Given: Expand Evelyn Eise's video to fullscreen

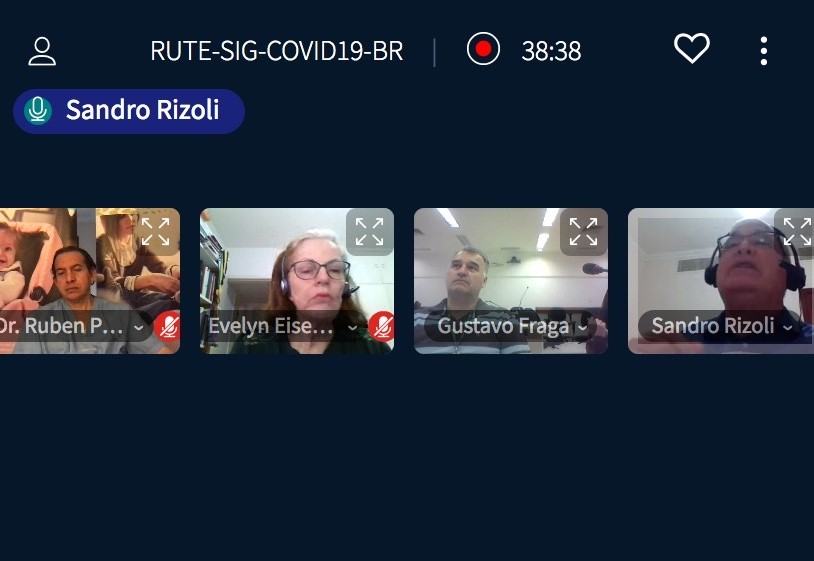Looking at the screenshot, I should tap(370, 231).
